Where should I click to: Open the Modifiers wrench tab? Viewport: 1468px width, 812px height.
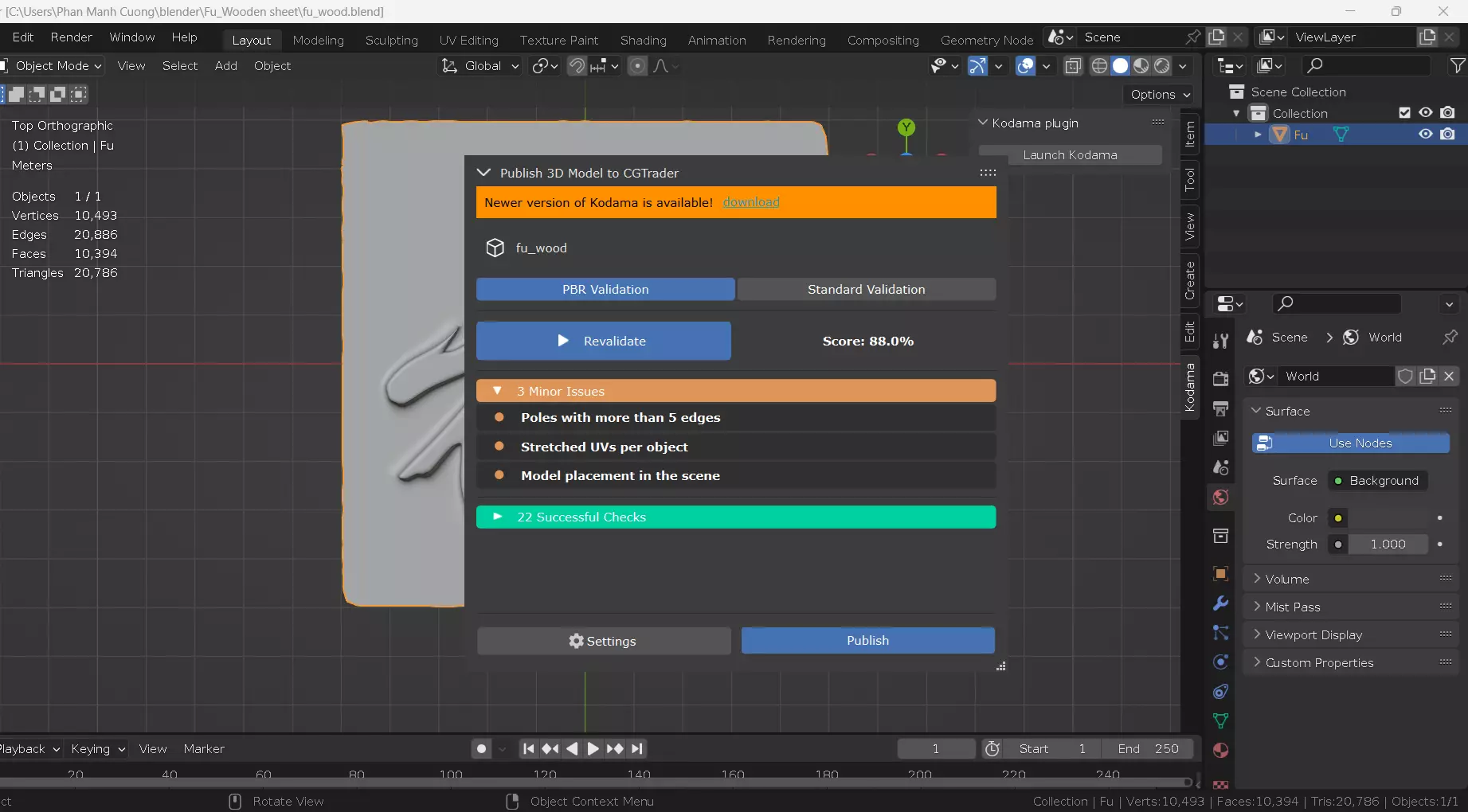(1220, 603)
